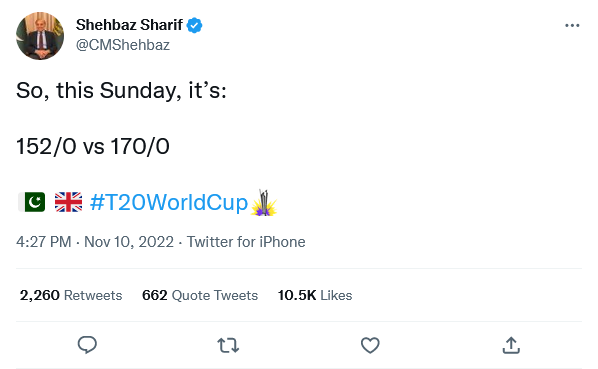Retweet using the retweet arrows icon
598x369 pixels.
[x=228, y=345]
